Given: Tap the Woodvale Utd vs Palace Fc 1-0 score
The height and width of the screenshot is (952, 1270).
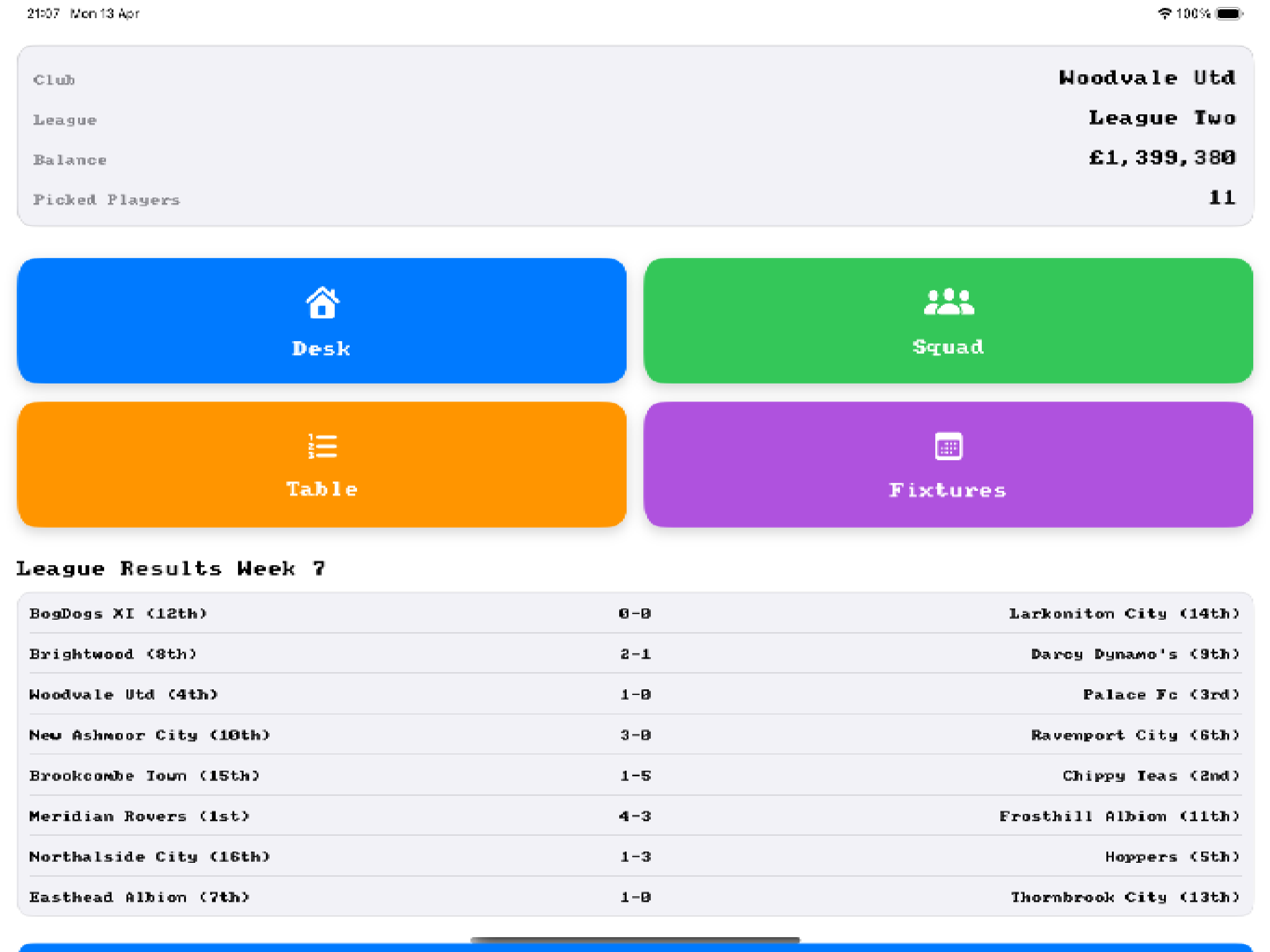Looking at the screenshot, I should pyautogui.click(x=635, y=694).
